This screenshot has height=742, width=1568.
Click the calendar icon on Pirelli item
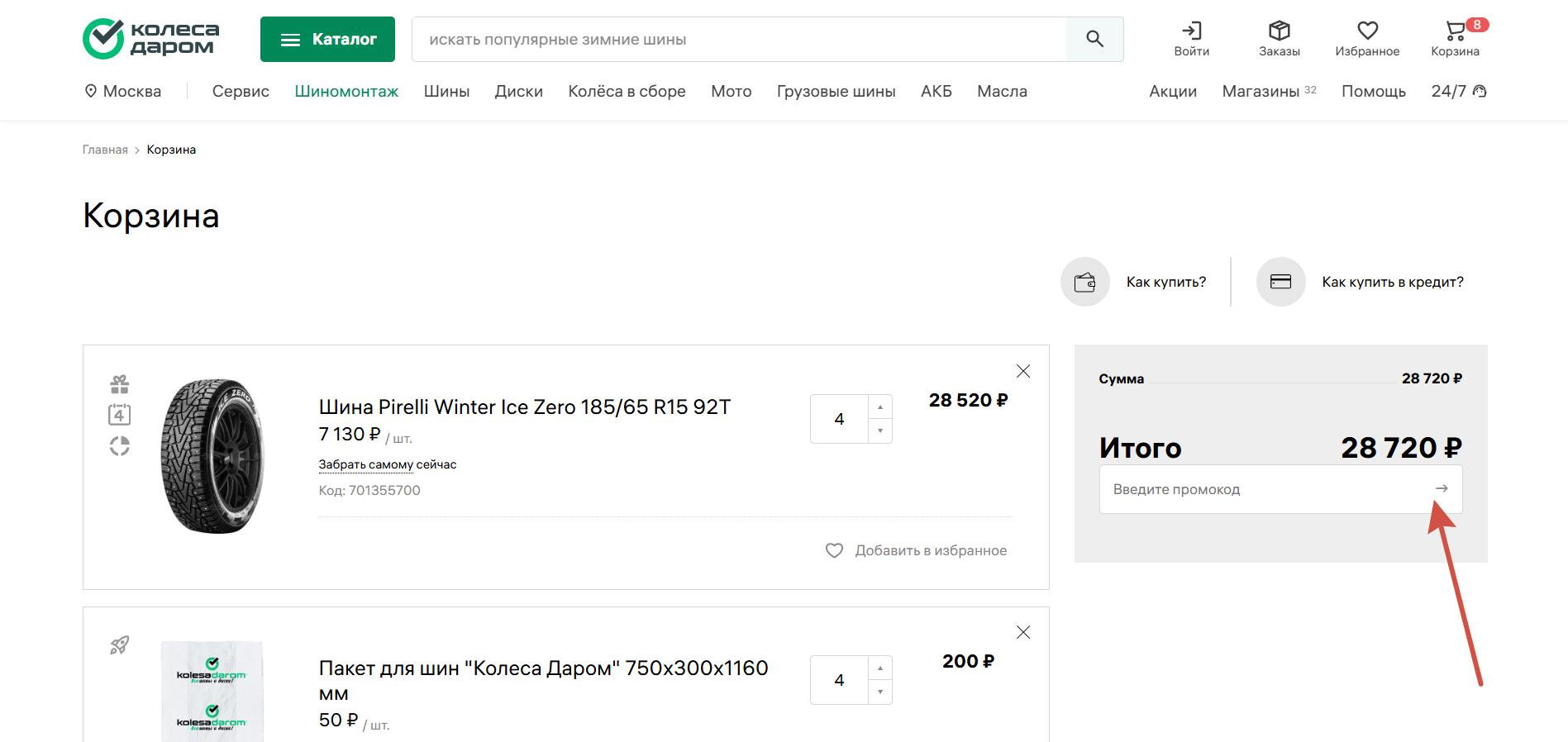point(120,414)
